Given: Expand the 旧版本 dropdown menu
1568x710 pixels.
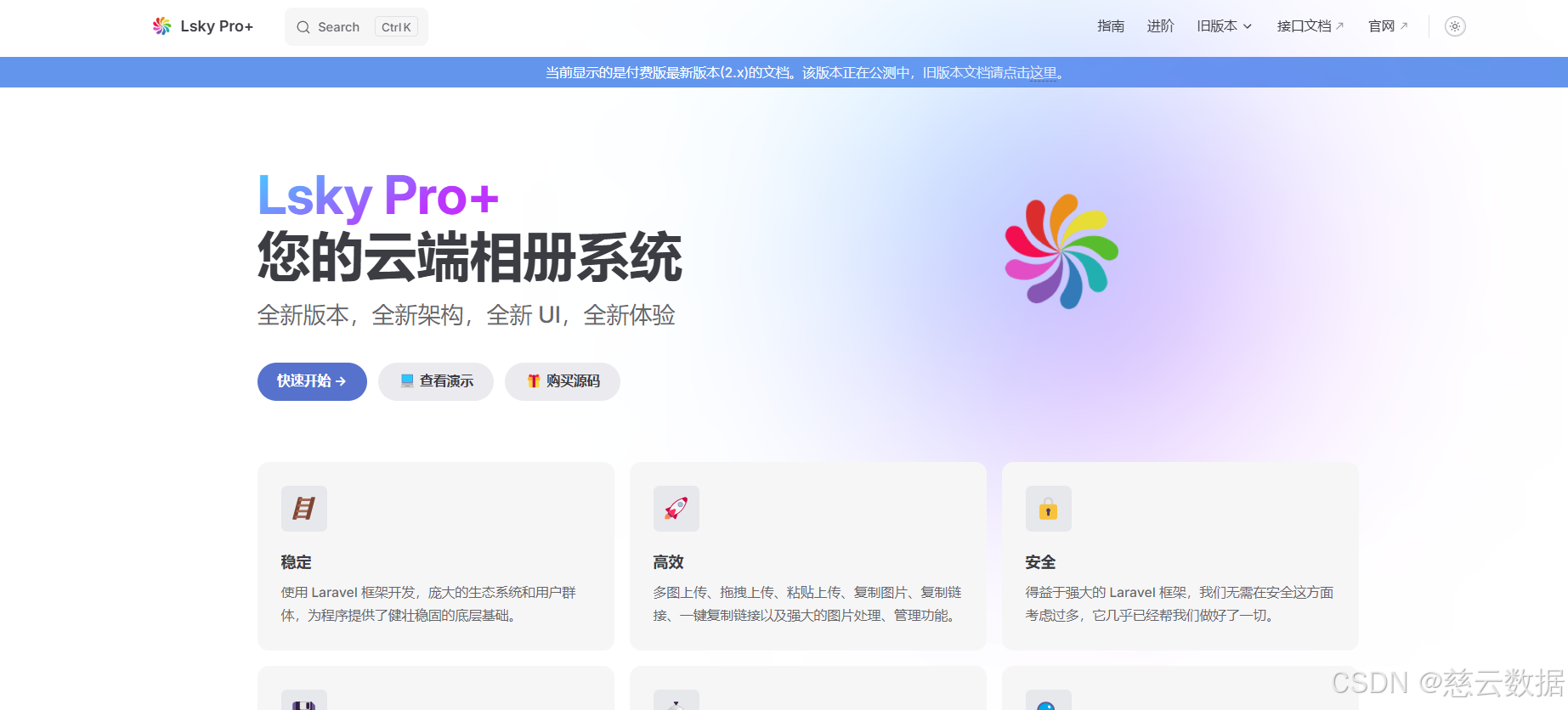Looking at the screenshot, I should [1225, 26].
